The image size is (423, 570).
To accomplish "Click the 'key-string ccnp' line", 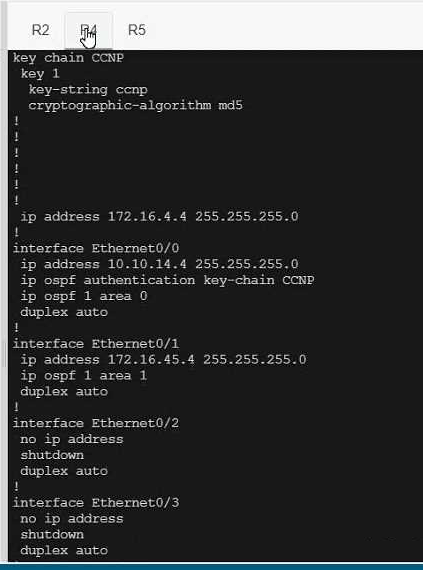I will (x=88, y=89).
